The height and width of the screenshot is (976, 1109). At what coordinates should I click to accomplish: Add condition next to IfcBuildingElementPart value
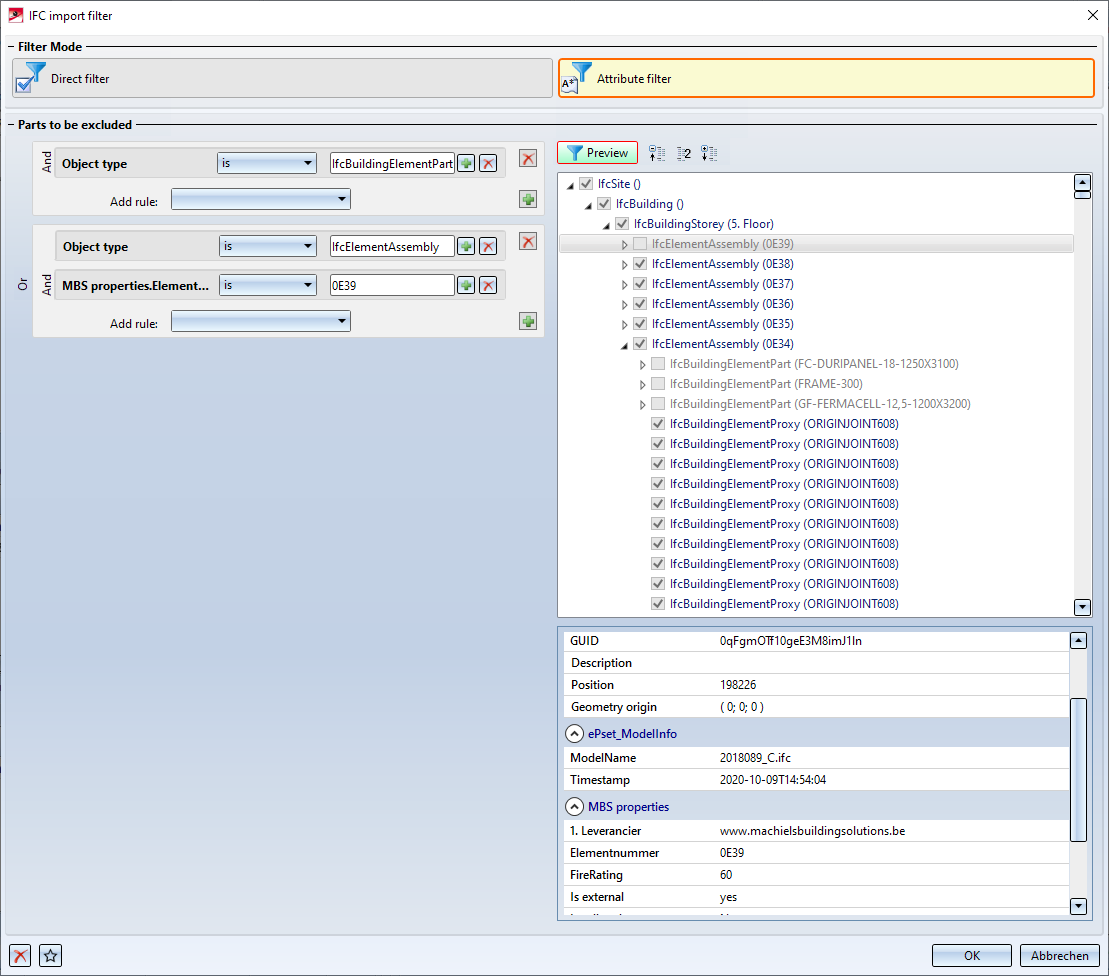(466, 163)
